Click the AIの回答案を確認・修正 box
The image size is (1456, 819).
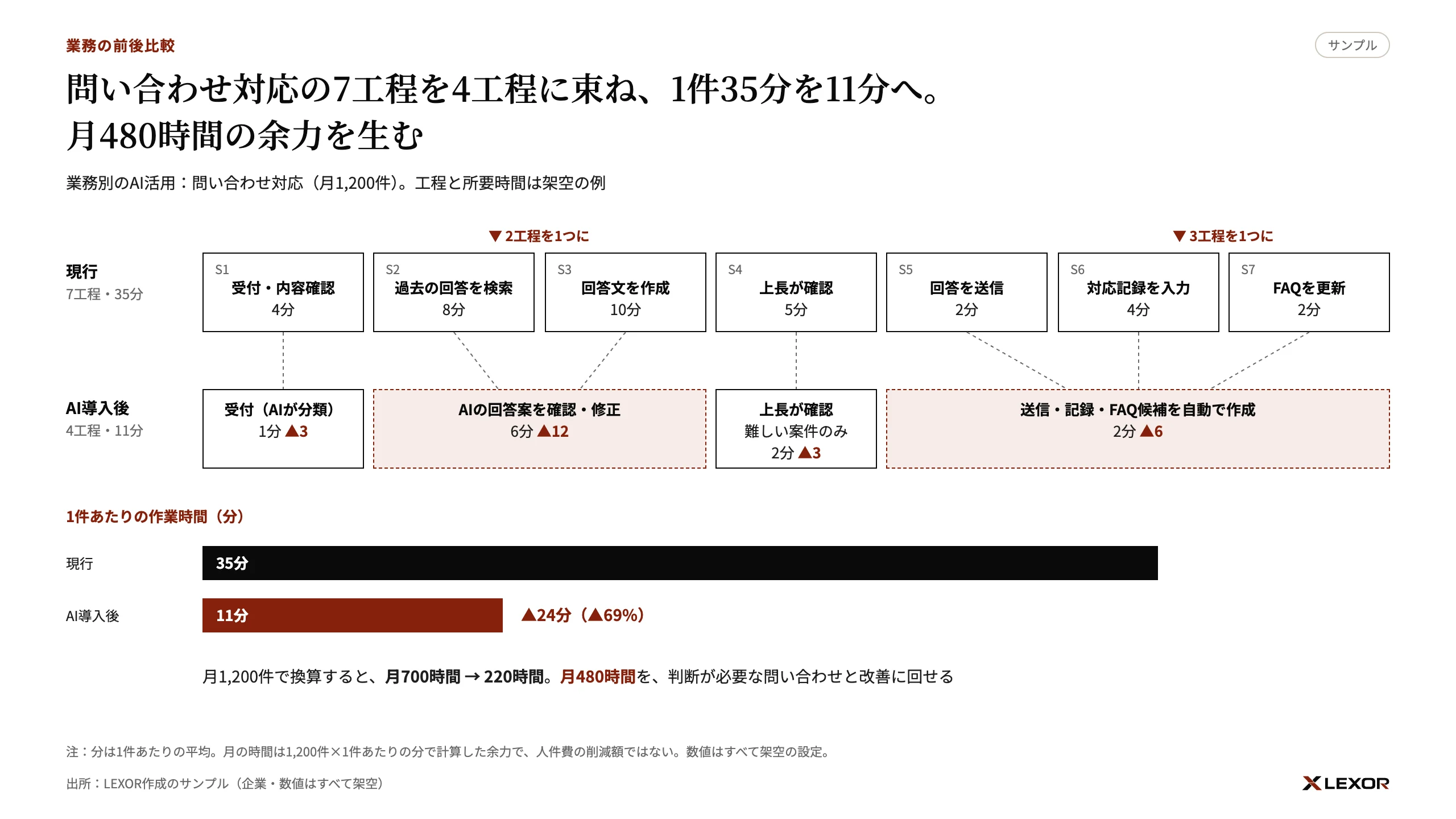pos(539,429)
